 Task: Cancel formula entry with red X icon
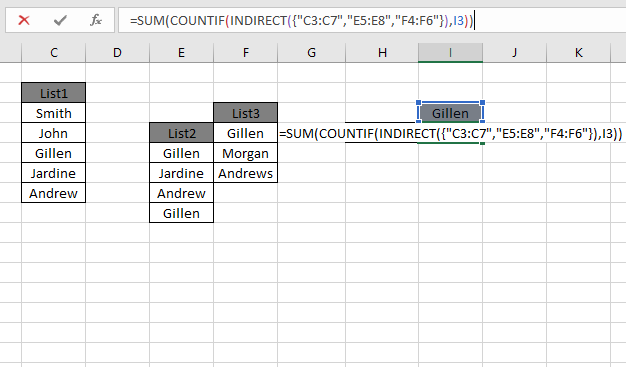pos(24,20)
